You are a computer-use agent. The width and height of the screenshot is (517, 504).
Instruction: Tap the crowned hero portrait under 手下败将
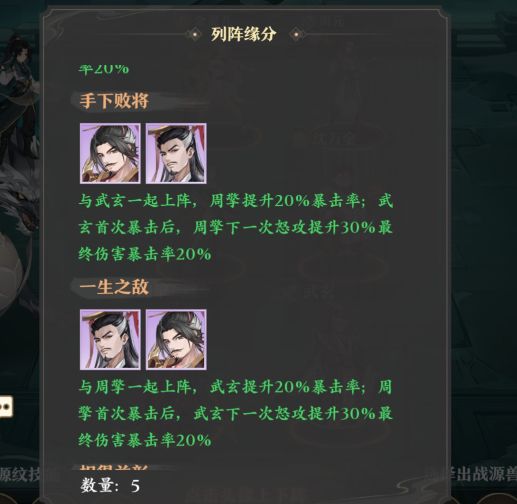pyautogui.click(x=176, y=153)
